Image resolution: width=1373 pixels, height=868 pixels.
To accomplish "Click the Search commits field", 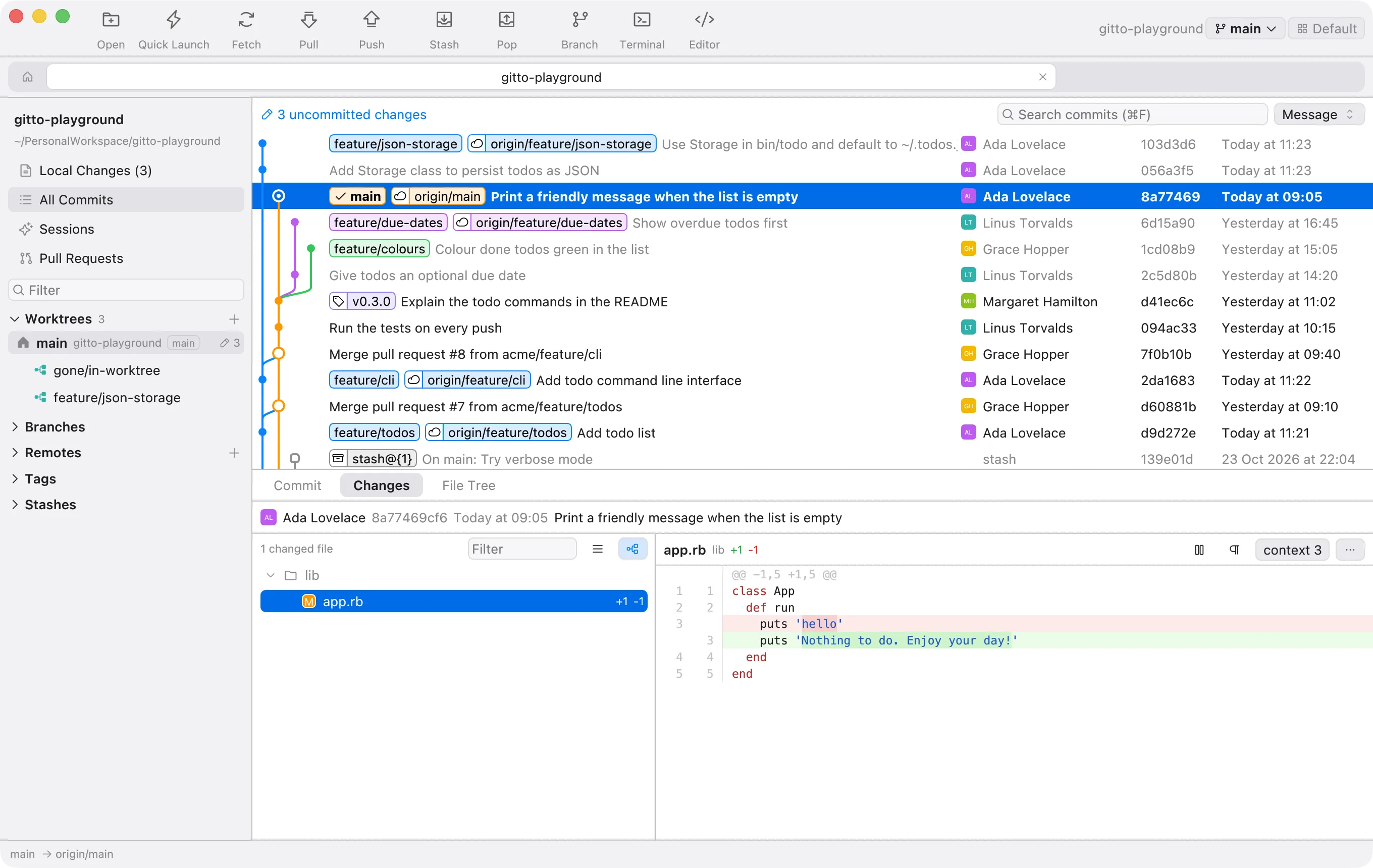I will point(1132,115).
